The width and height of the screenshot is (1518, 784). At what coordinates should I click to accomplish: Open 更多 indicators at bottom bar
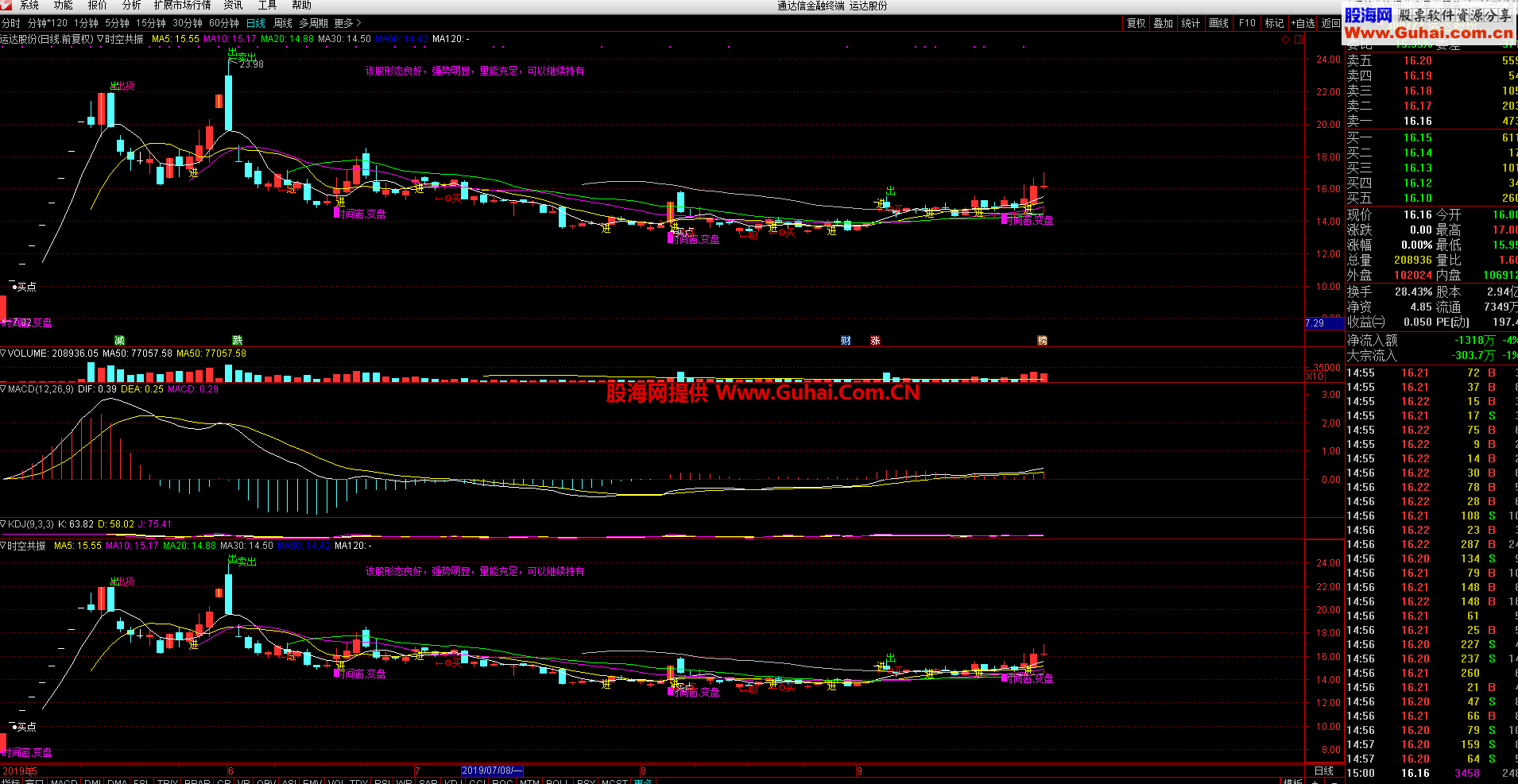coord(643,780)
